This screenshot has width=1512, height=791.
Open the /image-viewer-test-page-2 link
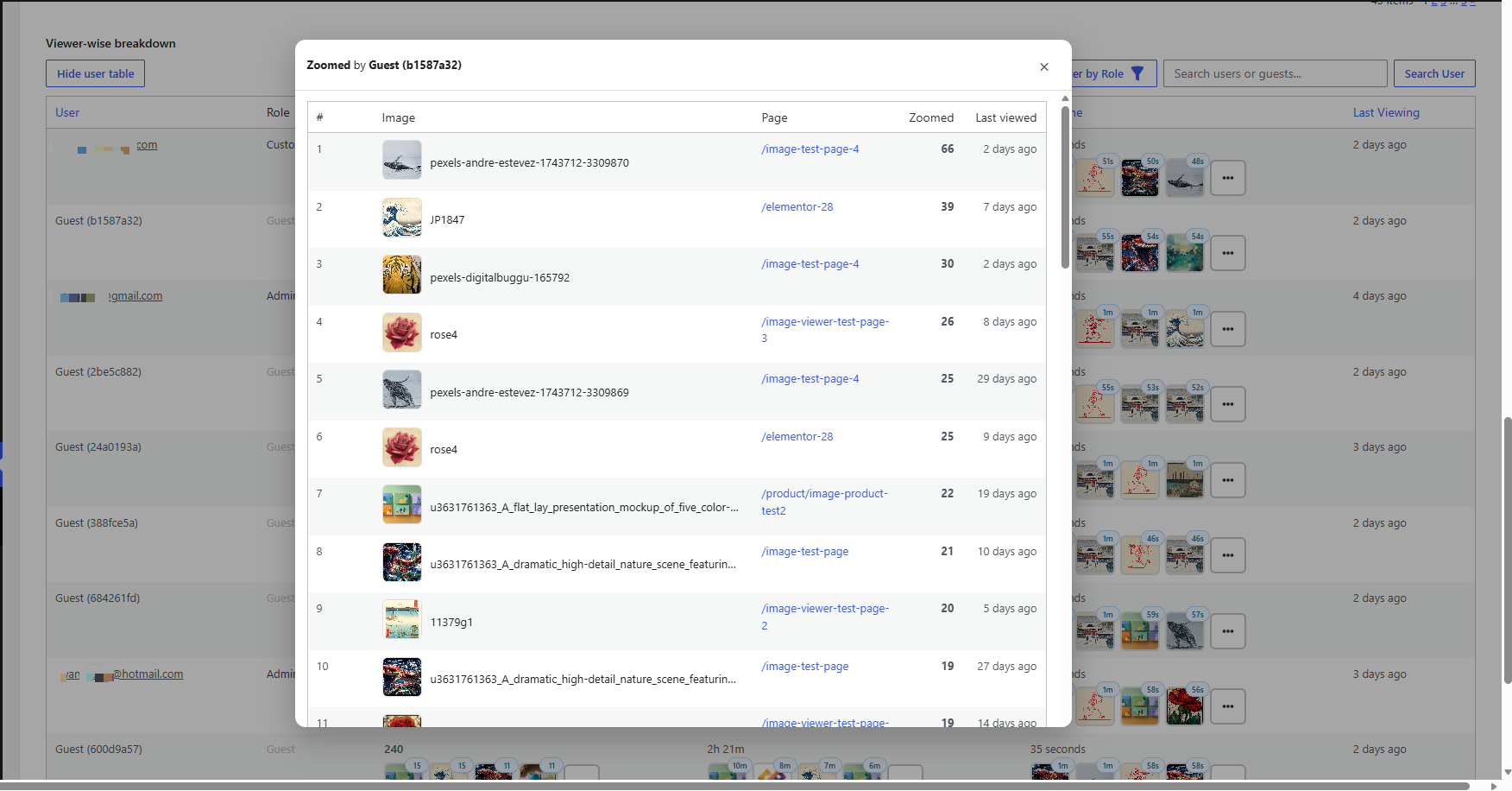click(x=825, y=617)
